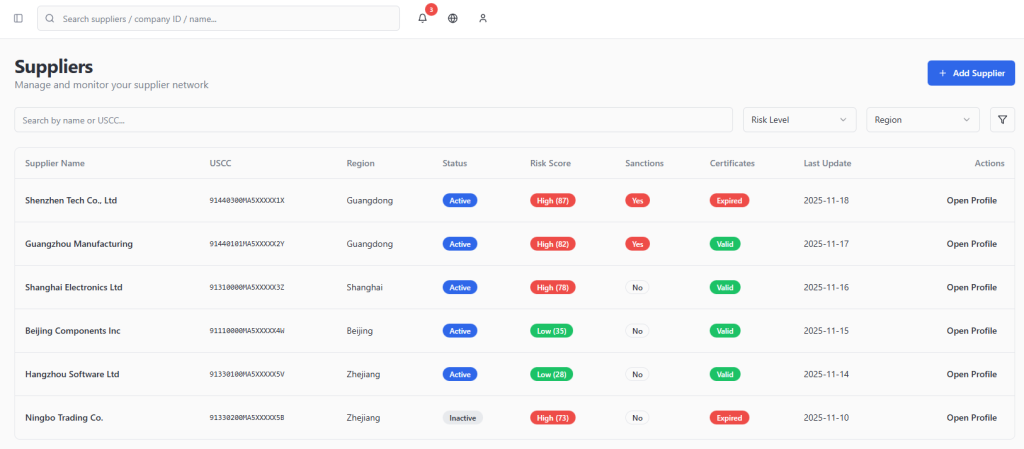Screen dimensions: 1024x449
Task: Click the Inactive status badge for Ningbo
Action: [462, 418]
